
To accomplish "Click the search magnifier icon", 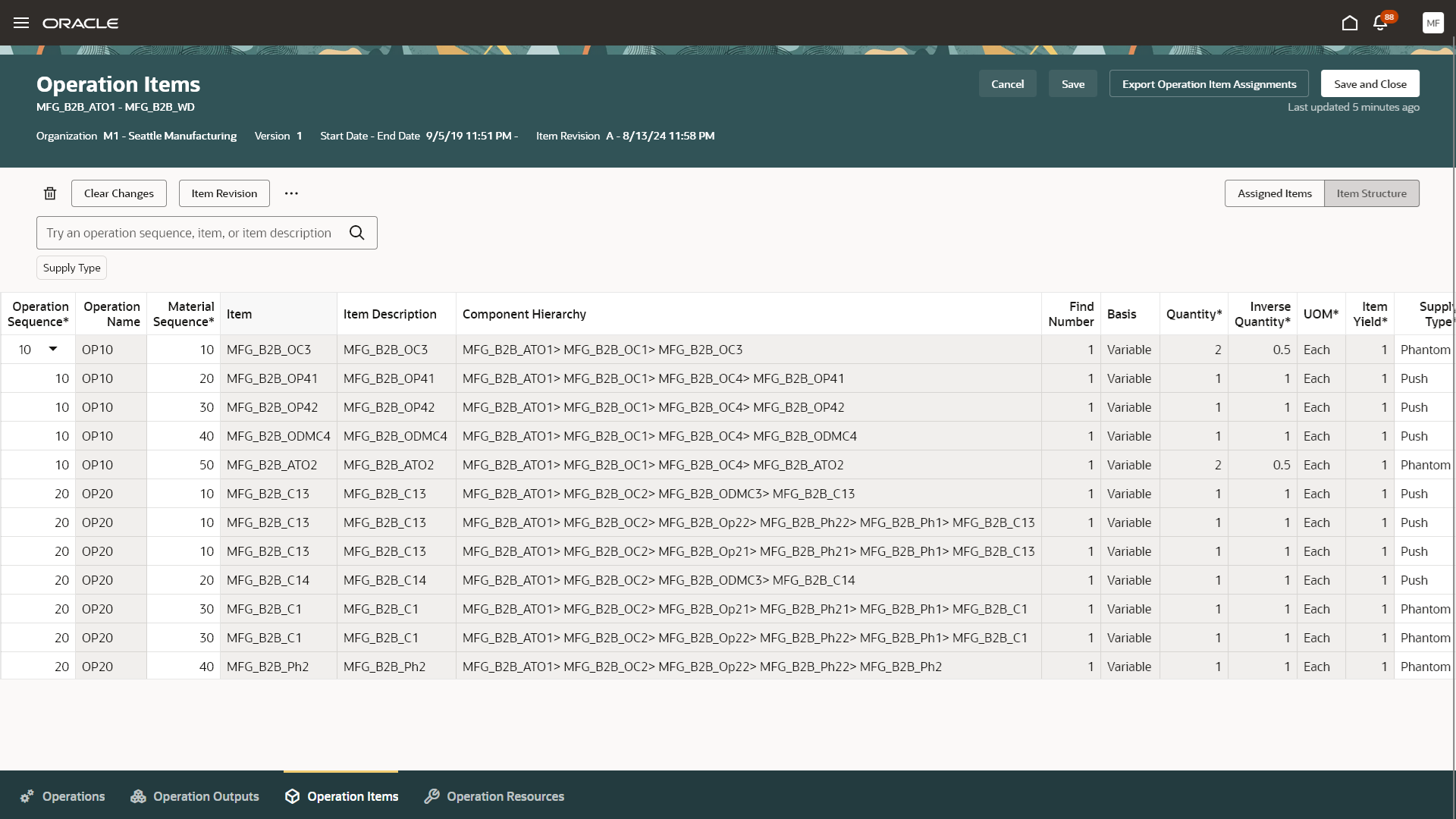I will click(357, 233).
